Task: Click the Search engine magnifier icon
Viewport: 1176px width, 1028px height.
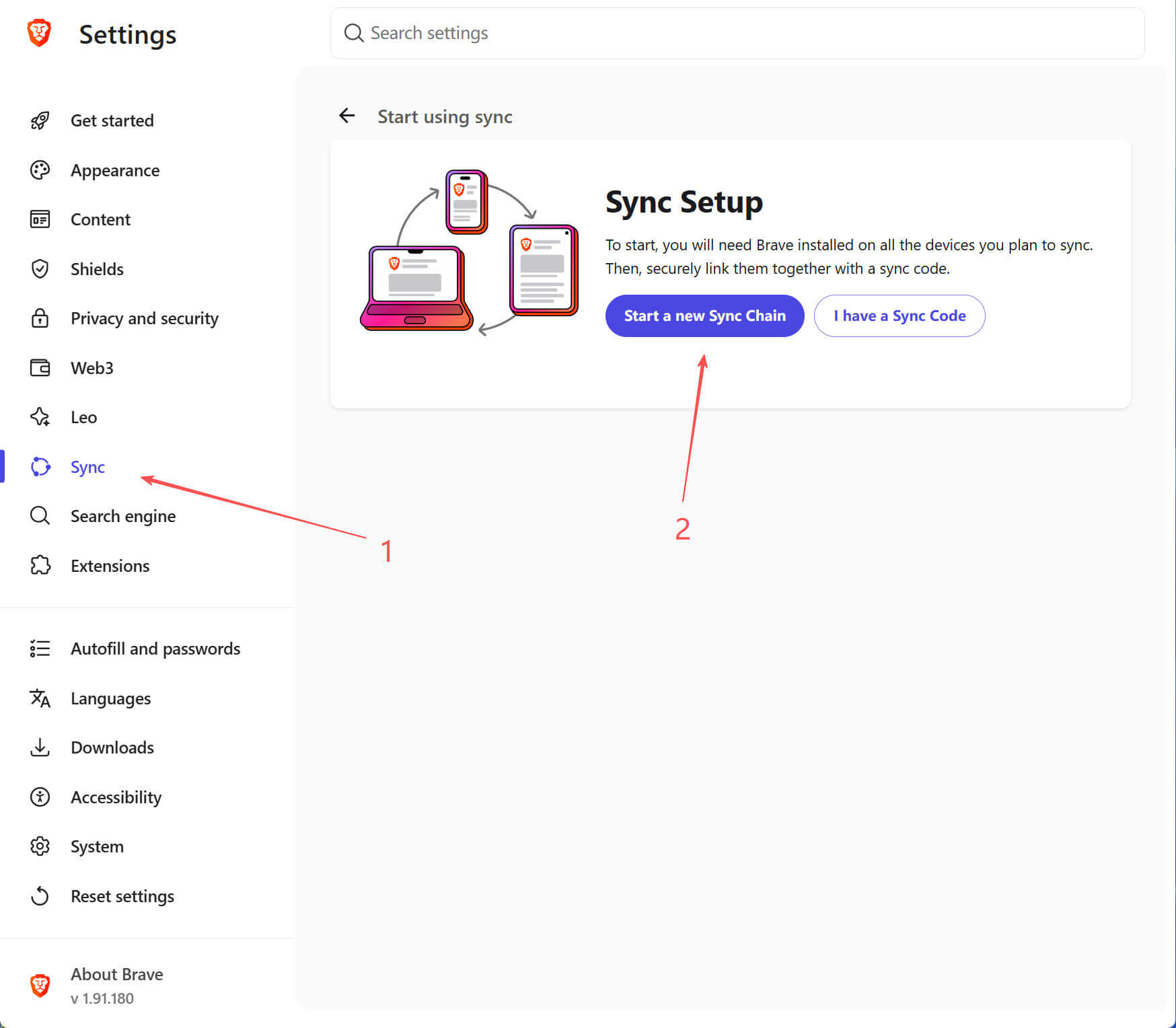Action: (40, 516)
